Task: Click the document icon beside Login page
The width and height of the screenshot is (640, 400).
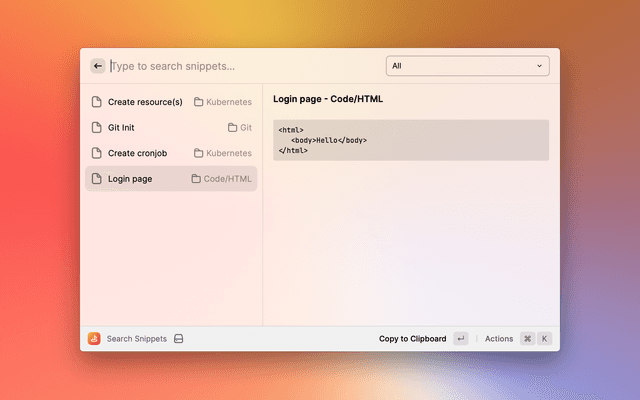Action: click(97, 179)
